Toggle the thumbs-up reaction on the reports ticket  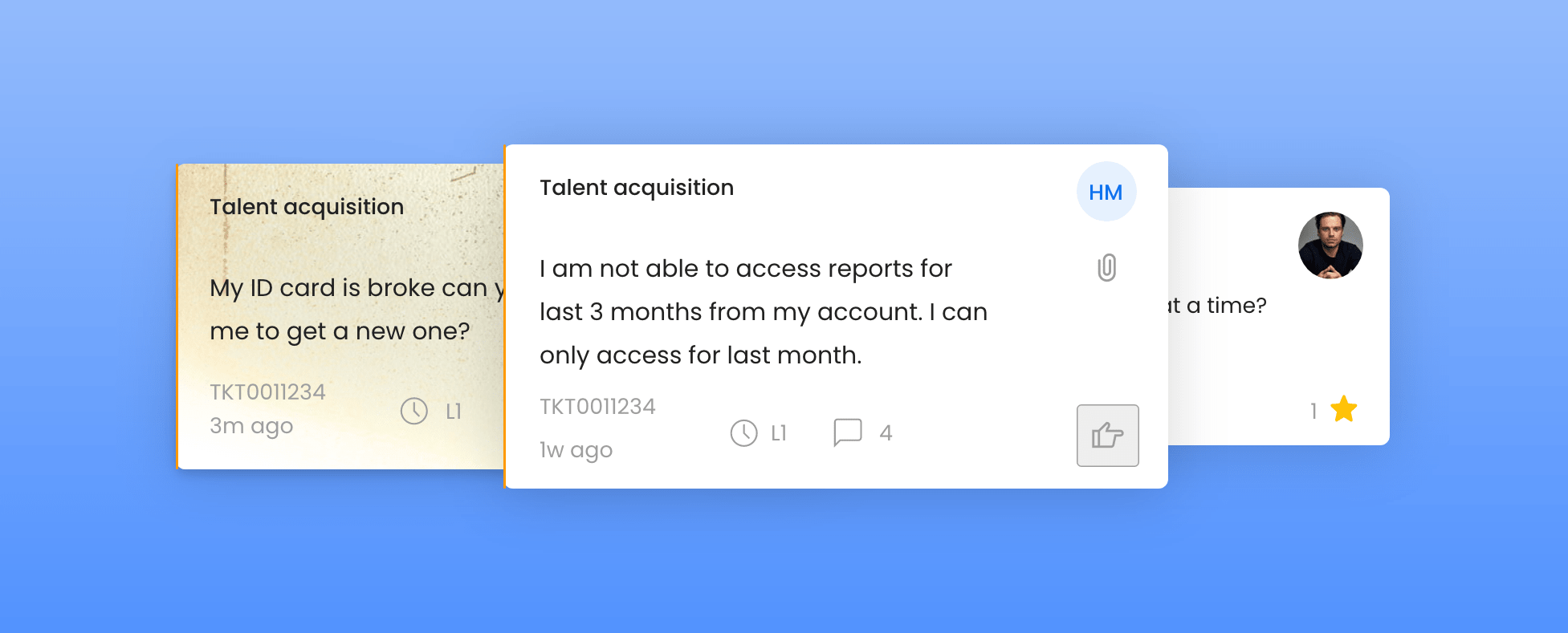click(1107, 436)
